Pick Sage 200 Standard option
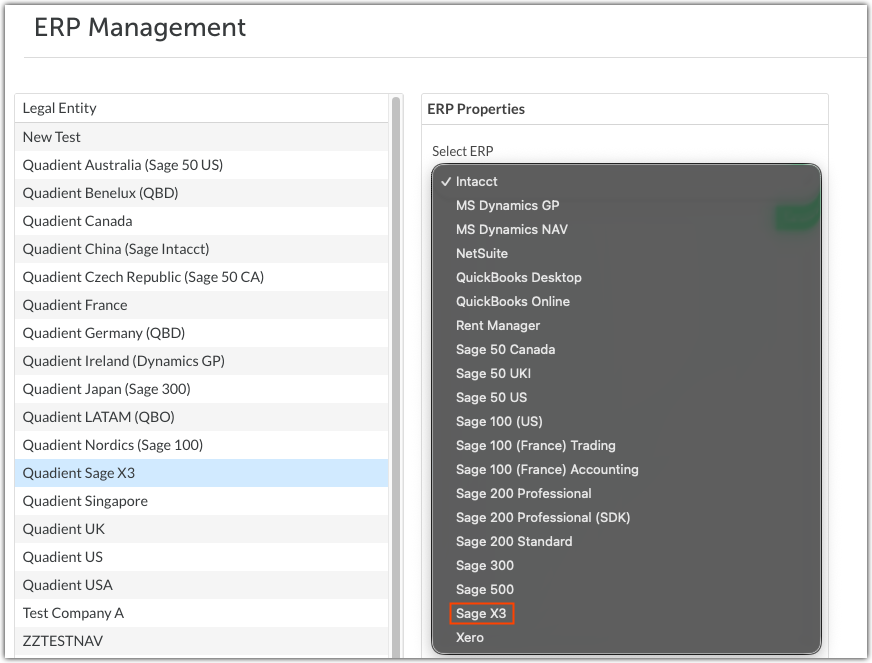The width and height of the screenshot is (872, 663). (626, 541)
